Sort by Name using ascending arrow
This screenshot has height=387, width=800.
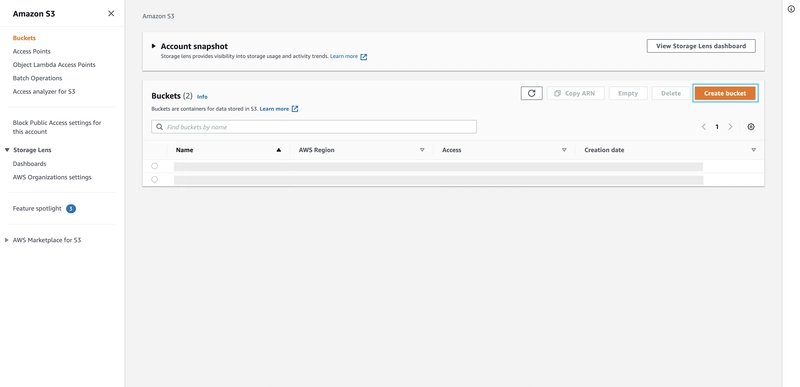[x=279, y=150]
